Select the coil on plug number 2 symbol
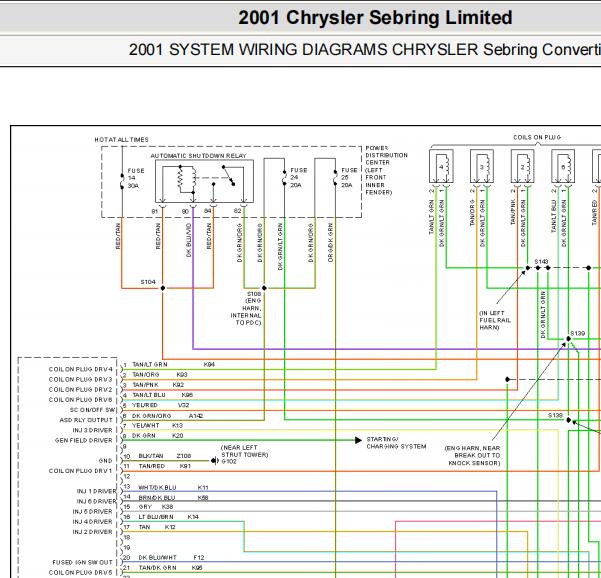Viewport: 601px width, 578px height. pyautogui.click(x=522, y=166)
